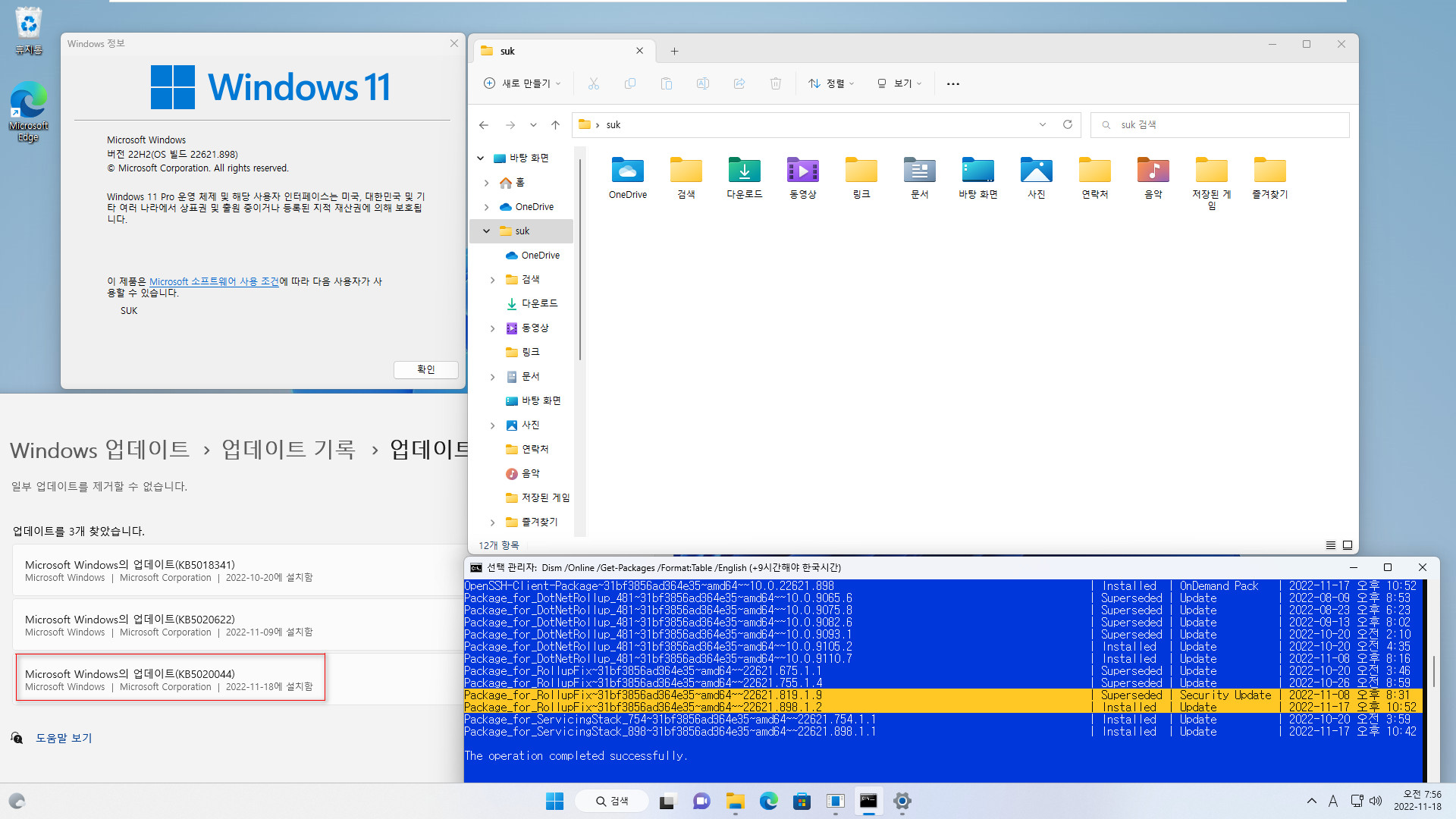Expand the 문서 node in navigation pane
Screen dimensions: 1456x819
click(x=493, y=377)
